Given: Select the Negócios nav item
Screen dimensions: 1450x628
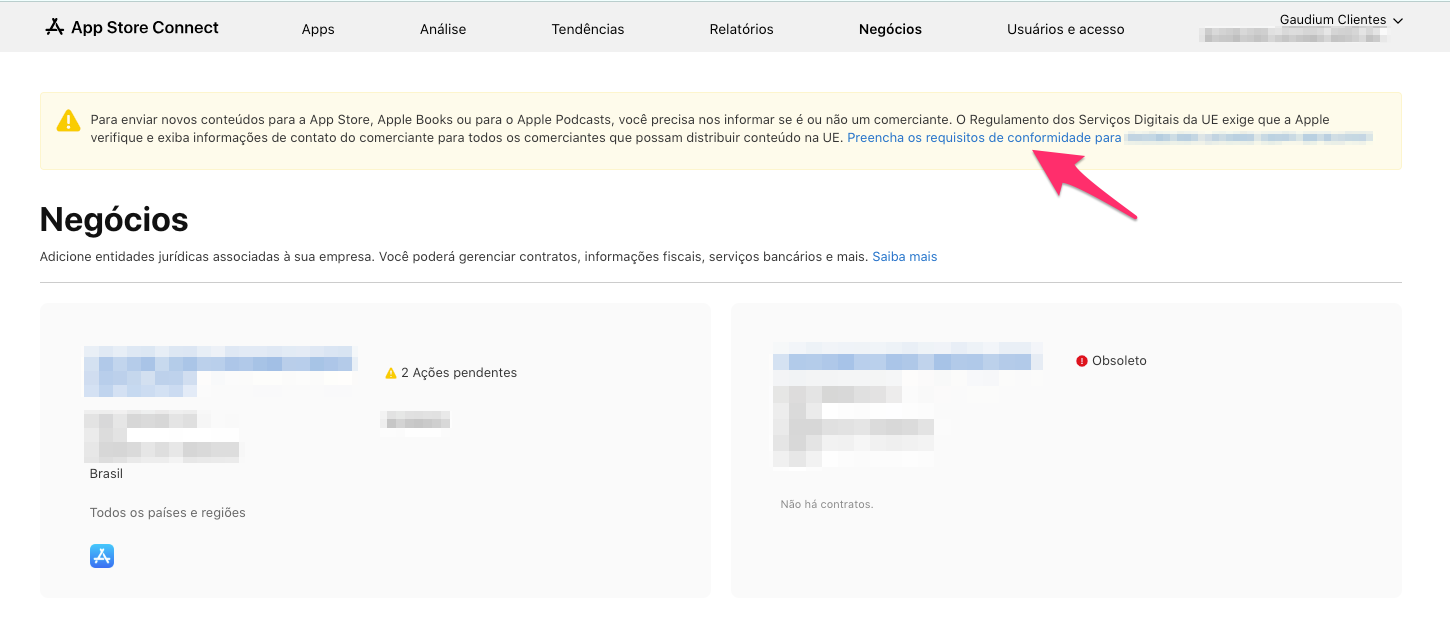Looking at the screenshot, I should [x=890, y=29].
